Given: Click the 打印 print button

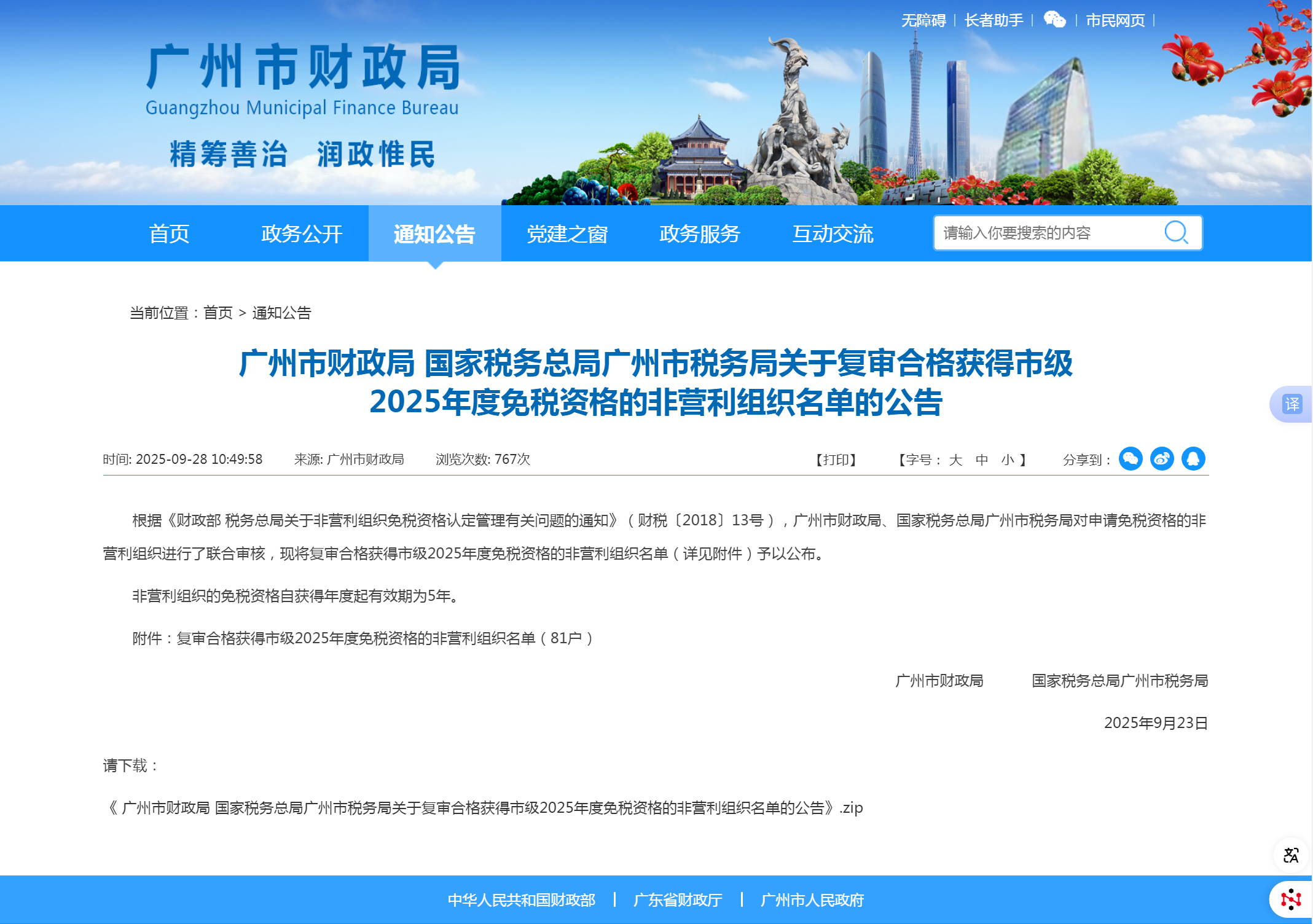Looking at the screenshot, I should [x=836, y=460].
